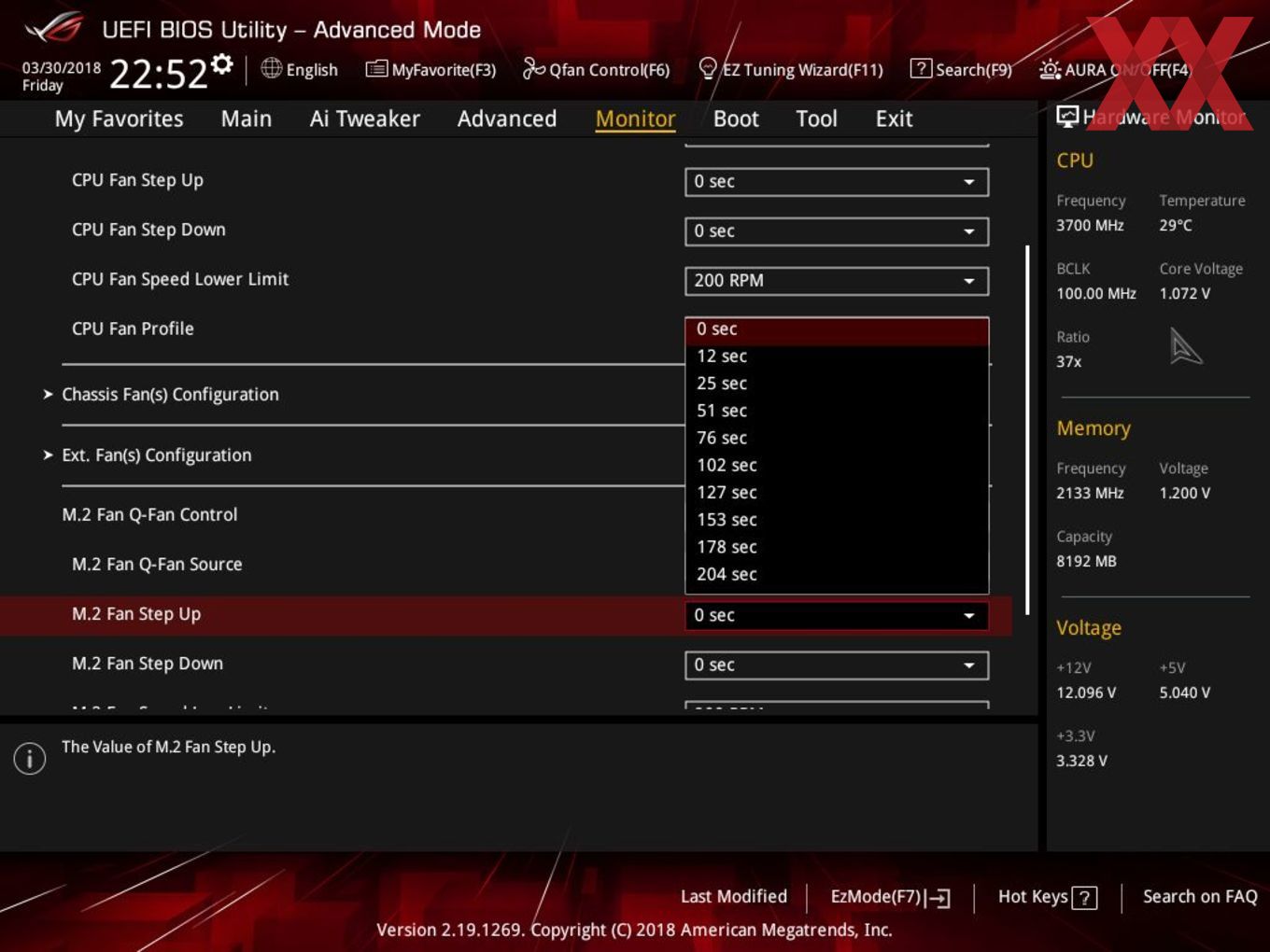1270x952 pixels.
Task: Open CPU Fan Step Down dropdown
Action: click(837, 231)
